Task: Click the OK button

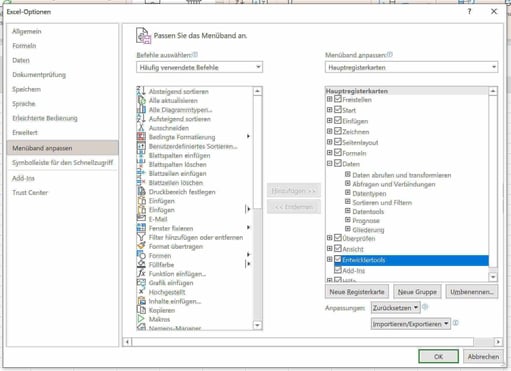Action: tap(438, 356)
